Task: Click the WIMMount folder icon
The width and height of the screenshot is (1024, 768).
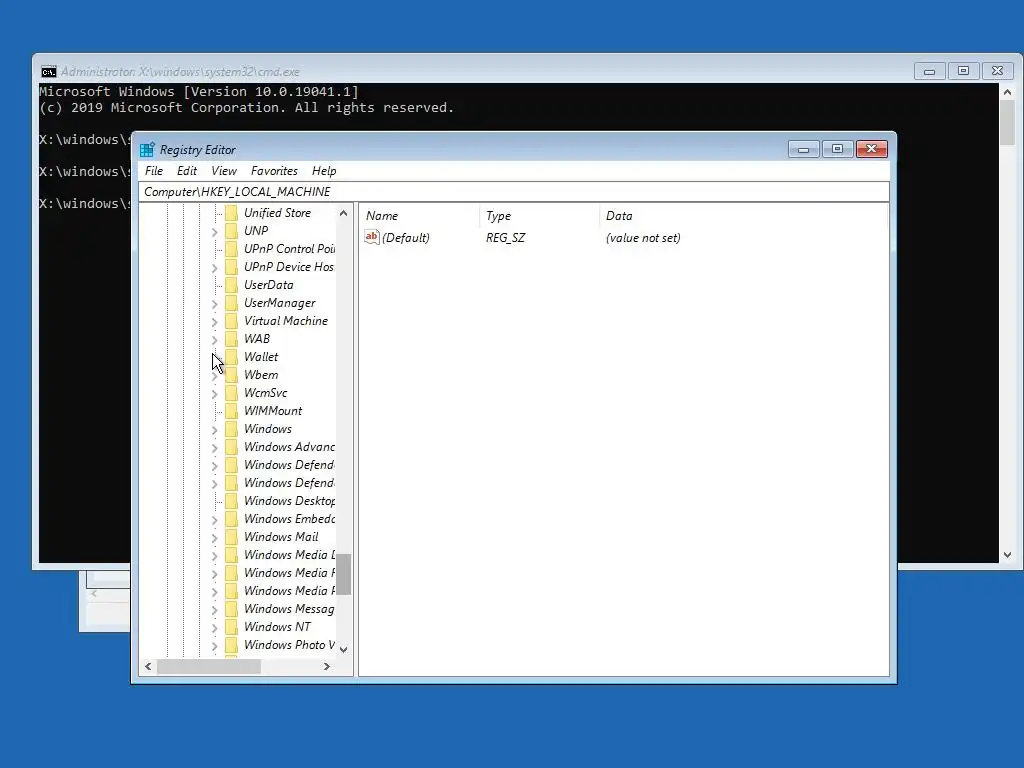Action: coord(231,411)
